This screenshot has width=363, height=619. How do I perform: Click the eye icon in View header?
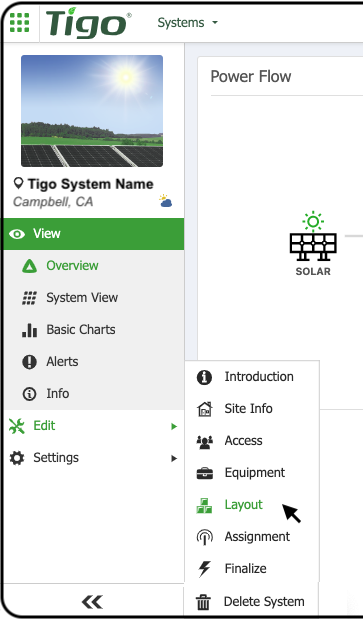17,234
